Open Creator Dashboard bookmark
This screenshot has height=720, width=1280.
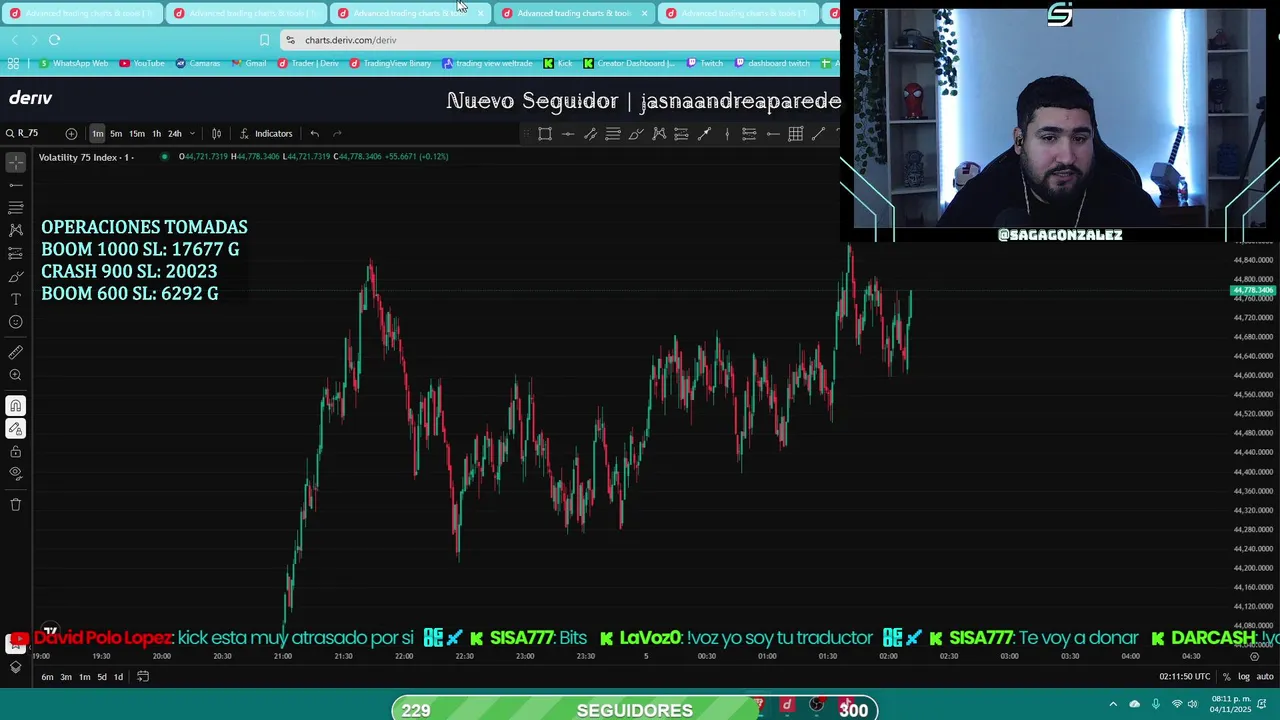[629, 63]
